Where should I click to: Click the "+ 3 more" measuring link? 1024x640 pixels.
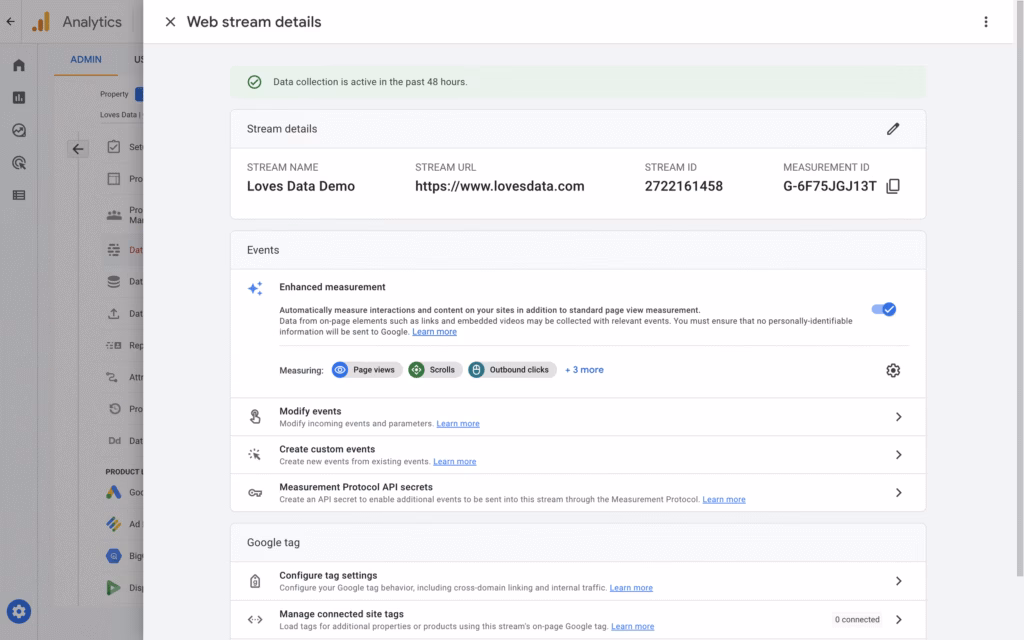[x=584, y=370]
